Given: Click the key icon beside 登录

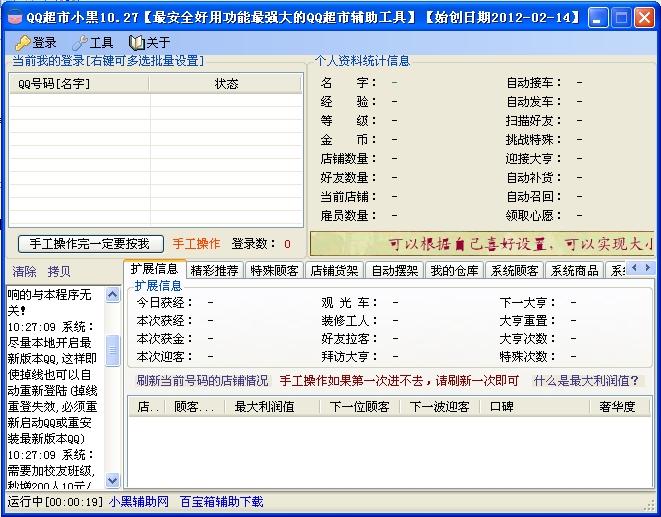Looking at the screenshot, I should (x=23, y=43).
